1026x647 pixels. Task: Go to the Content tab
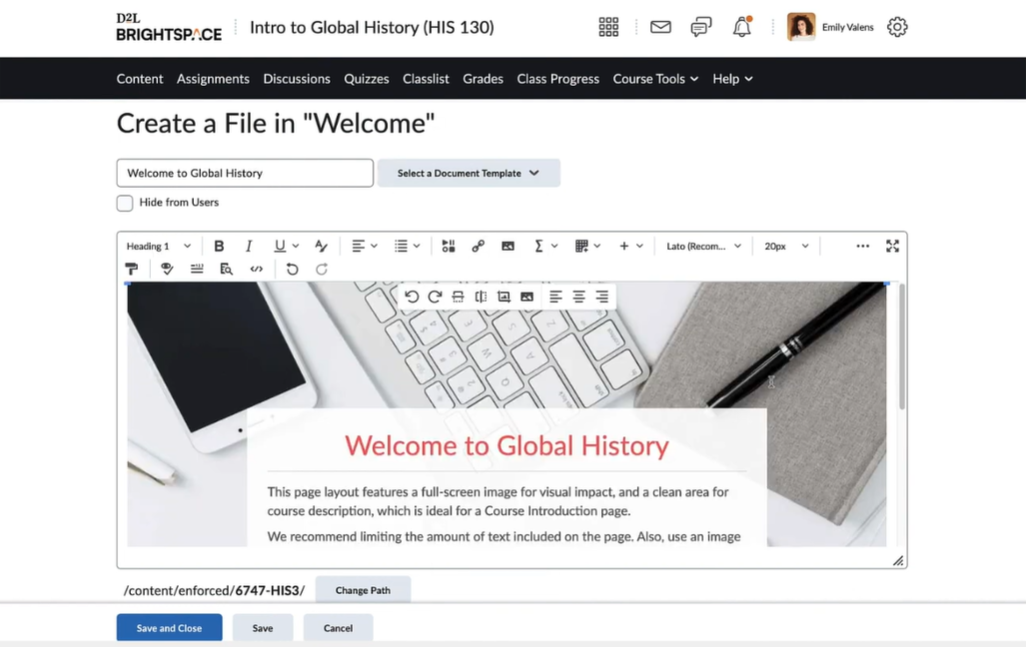tap(139, 79)
